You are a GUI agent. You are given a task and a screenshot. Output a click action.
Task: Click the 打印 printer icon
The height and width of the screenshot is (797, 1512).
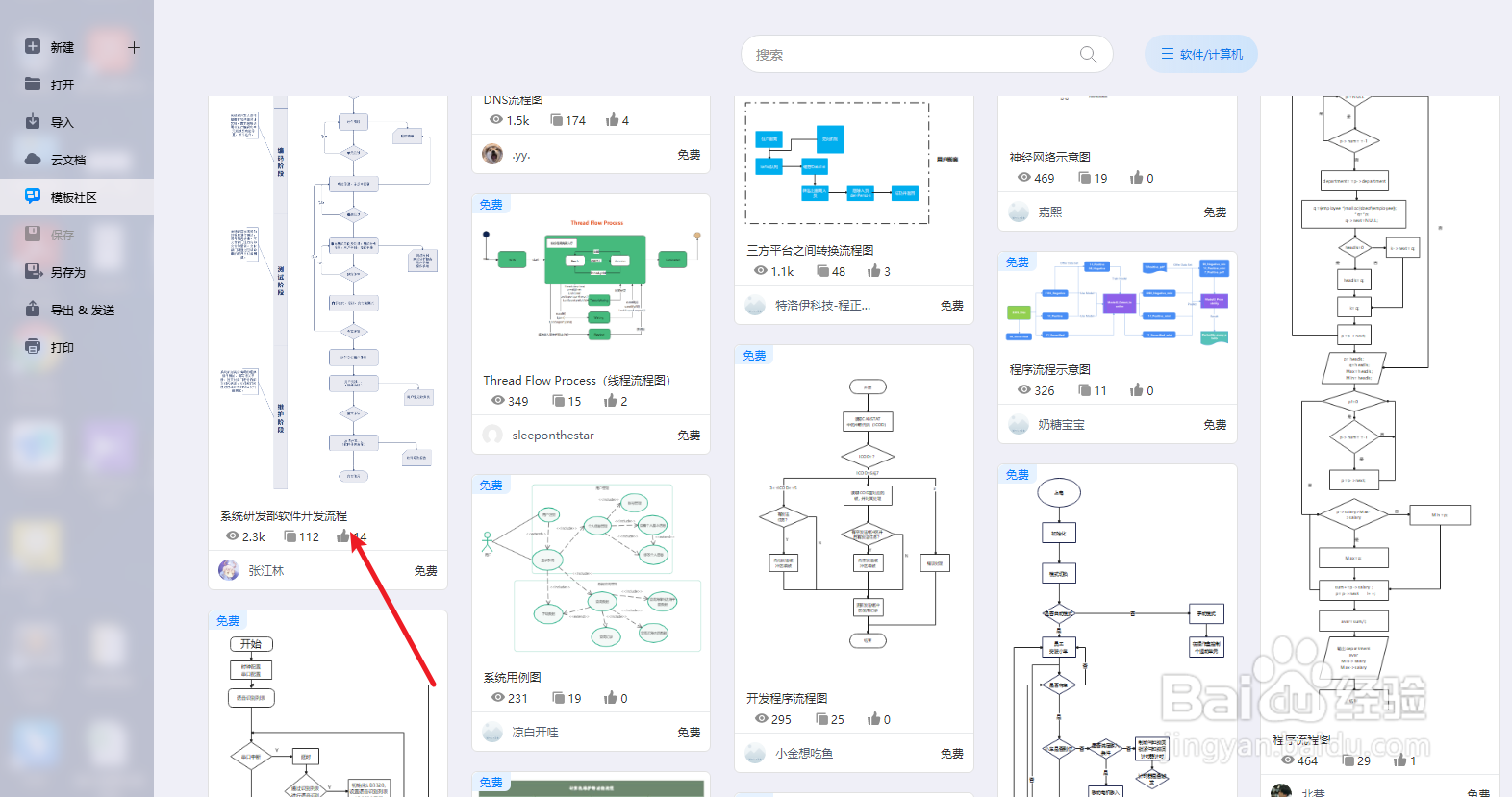coord(33,346)
